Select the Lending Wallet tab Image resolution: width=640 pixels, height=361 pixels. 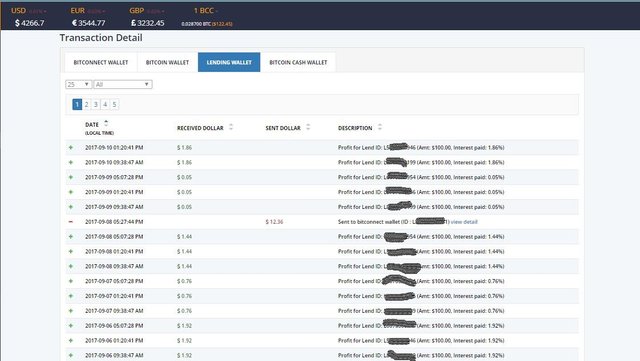(229, 62)
